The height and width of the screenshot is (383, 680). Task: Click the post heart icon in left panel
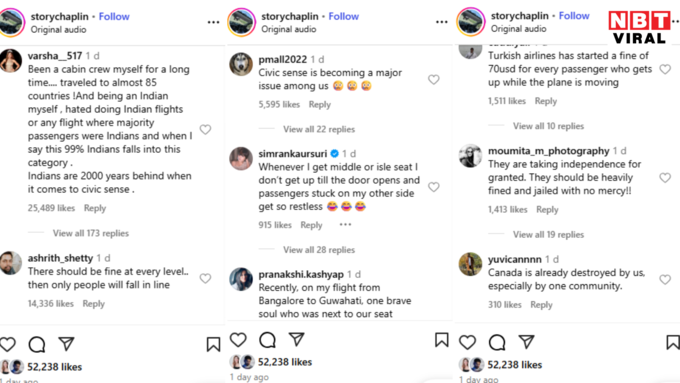(7, 344)
